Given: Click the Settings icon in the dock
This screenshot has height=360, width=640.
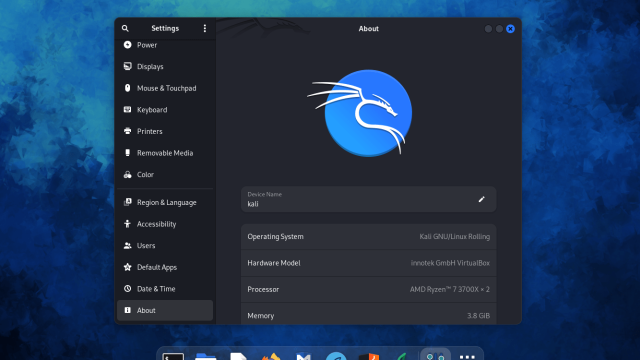Looking at the screenshot, I should pyautogui.click(x=435, y=355).
